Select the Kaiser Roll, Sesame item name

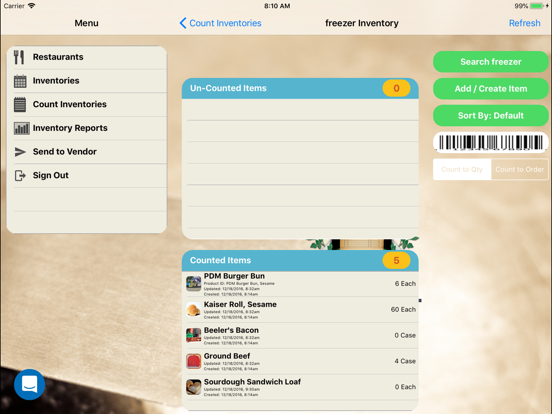point(240,305)
